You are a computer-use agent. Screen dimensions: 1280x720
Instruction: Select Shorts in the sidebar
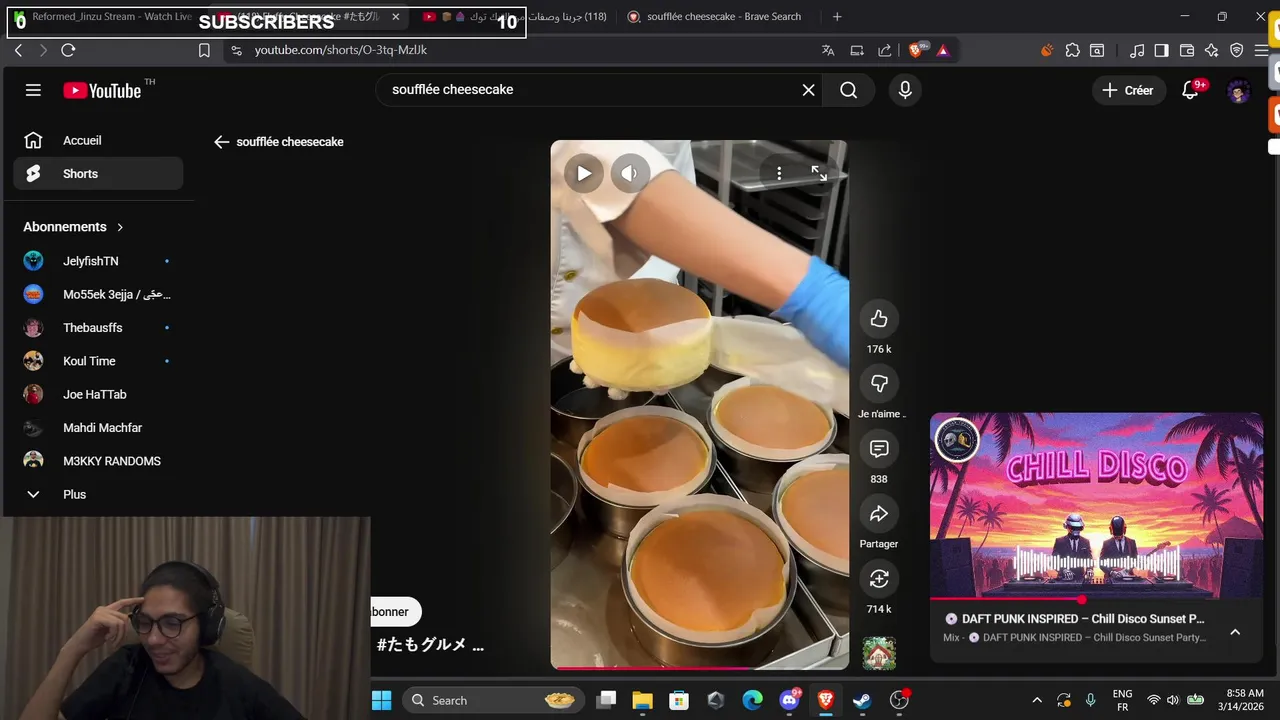[x=98, y=174]
